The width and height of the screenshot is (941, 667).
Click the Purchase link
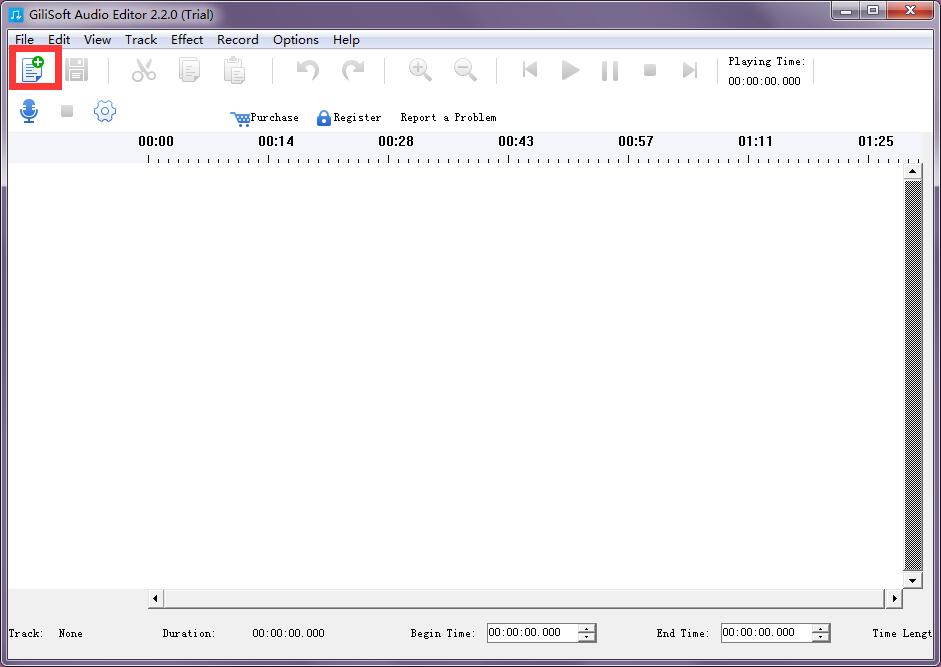pos(265,118)
